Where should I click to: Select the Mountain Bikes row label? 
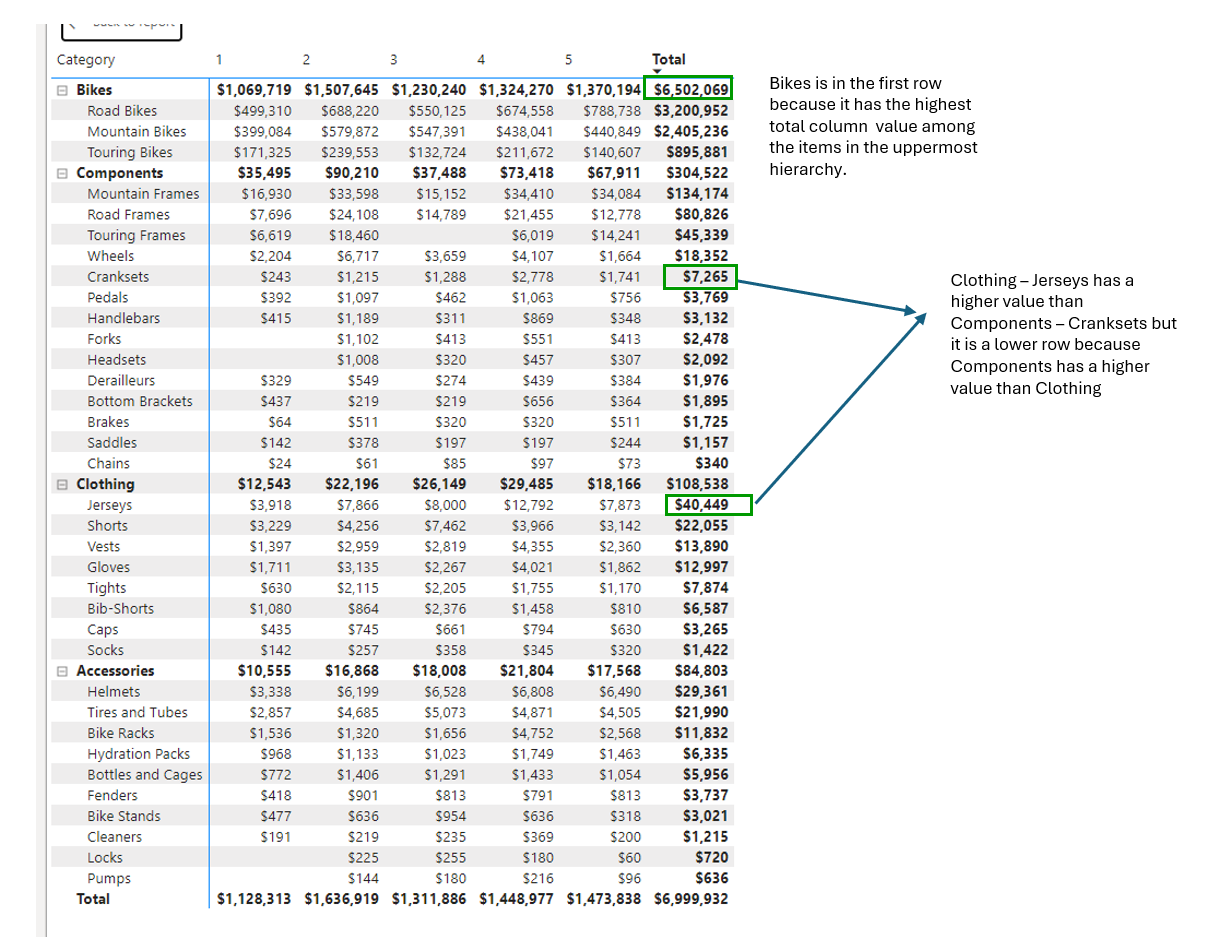click(137, 132)
